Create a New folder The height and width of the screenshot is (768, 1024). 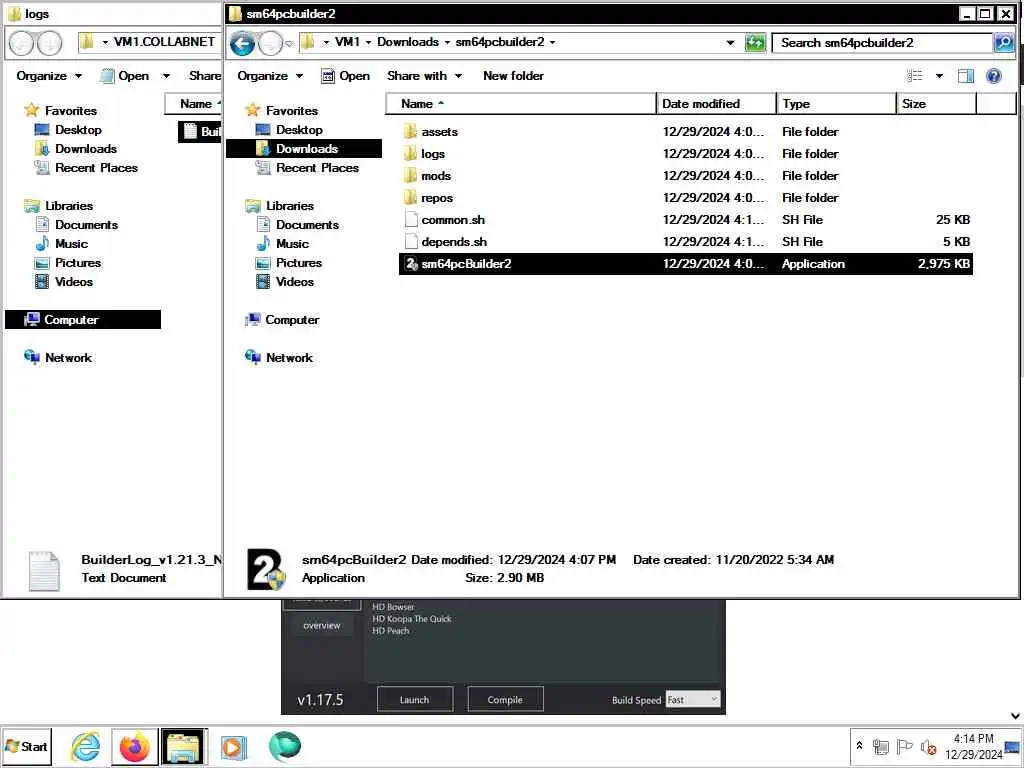point(513,76)
